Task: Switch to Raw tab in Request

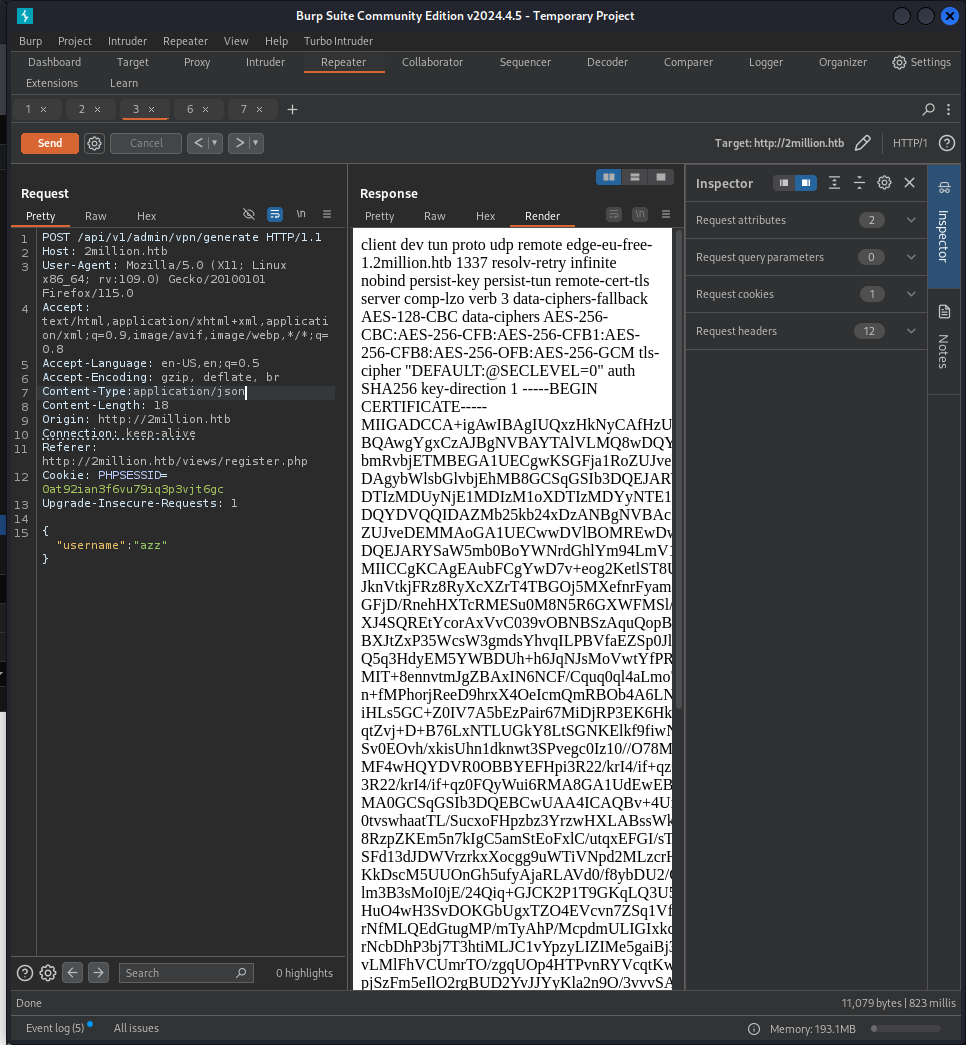Action: [95, 216]
